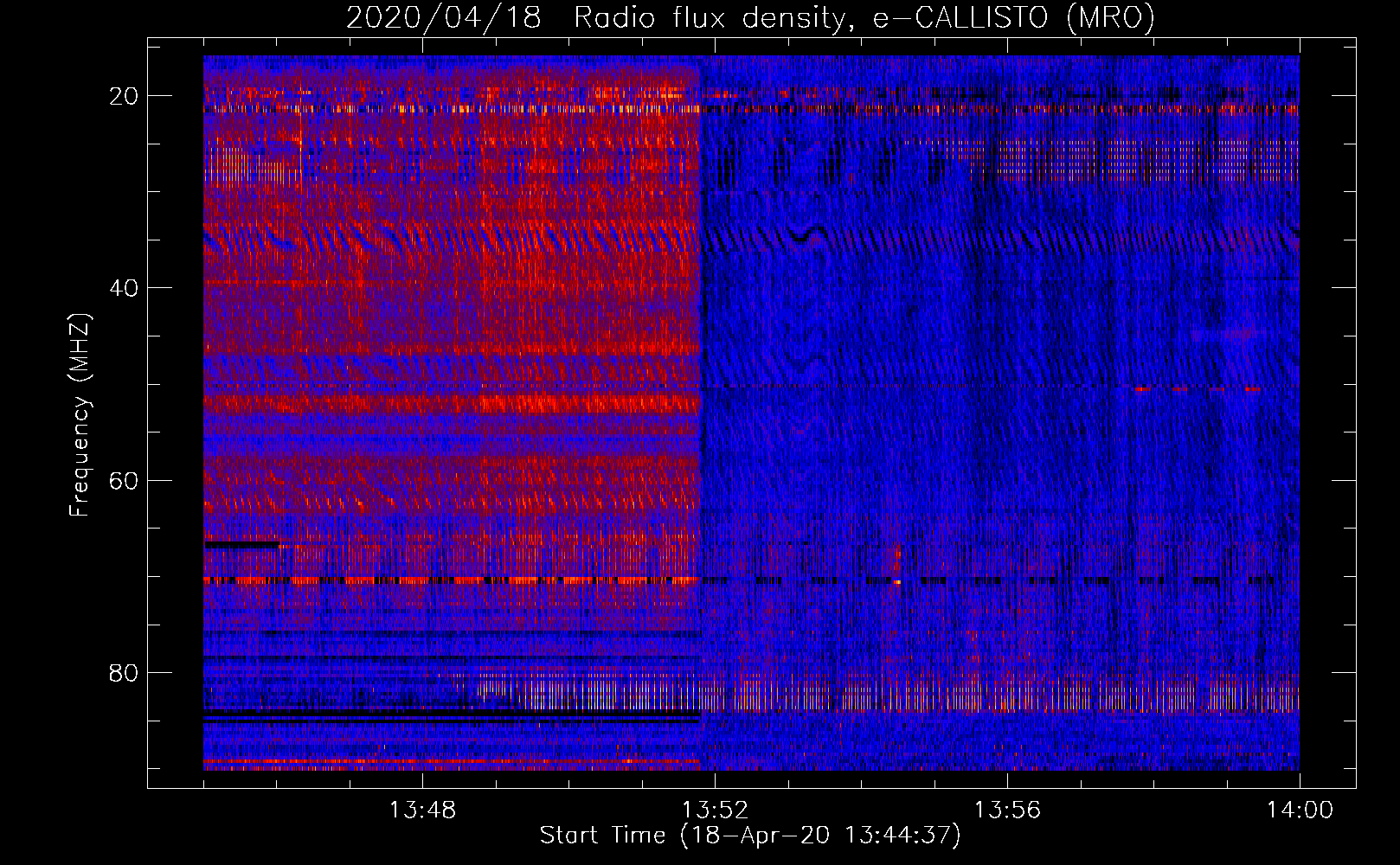
Task: Click the 40 MHz y-axis tick label
Action: tap(124, 288)
